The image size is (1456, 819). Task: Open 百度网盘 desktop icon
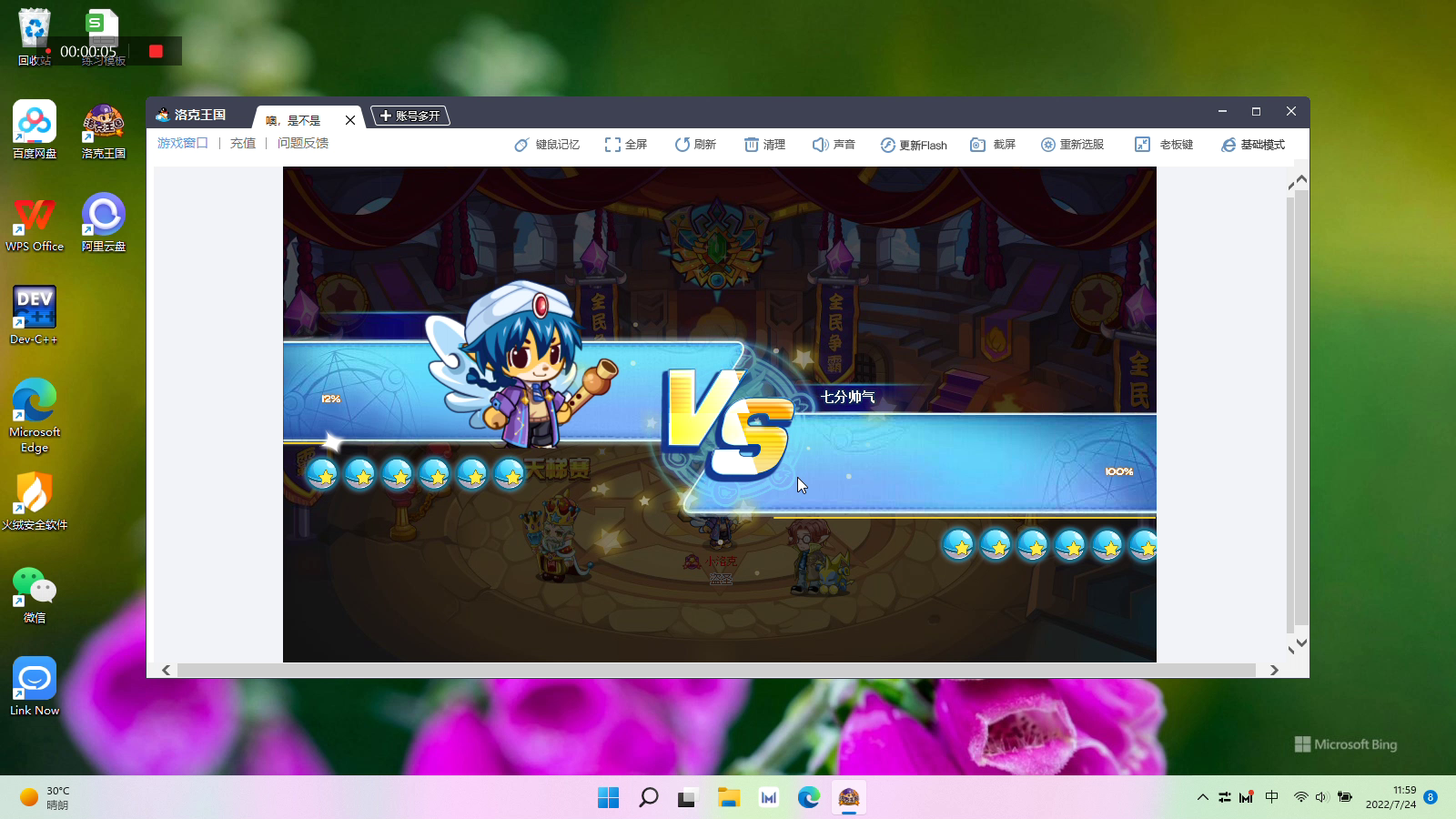(x=35, y=129)
